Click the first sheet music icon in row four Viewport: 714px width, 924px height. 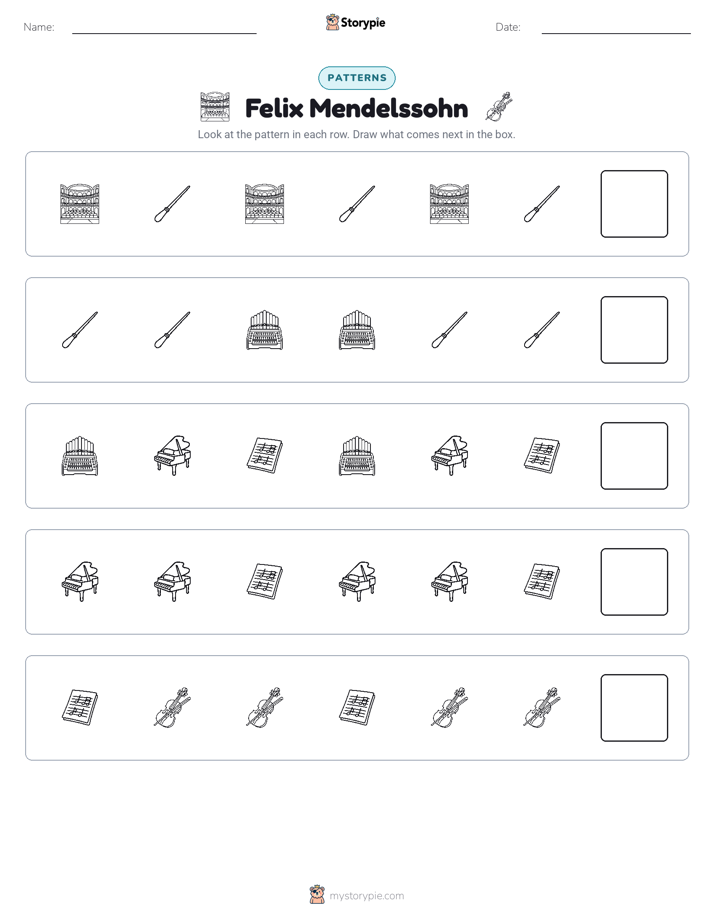click(x=265, y=582)
